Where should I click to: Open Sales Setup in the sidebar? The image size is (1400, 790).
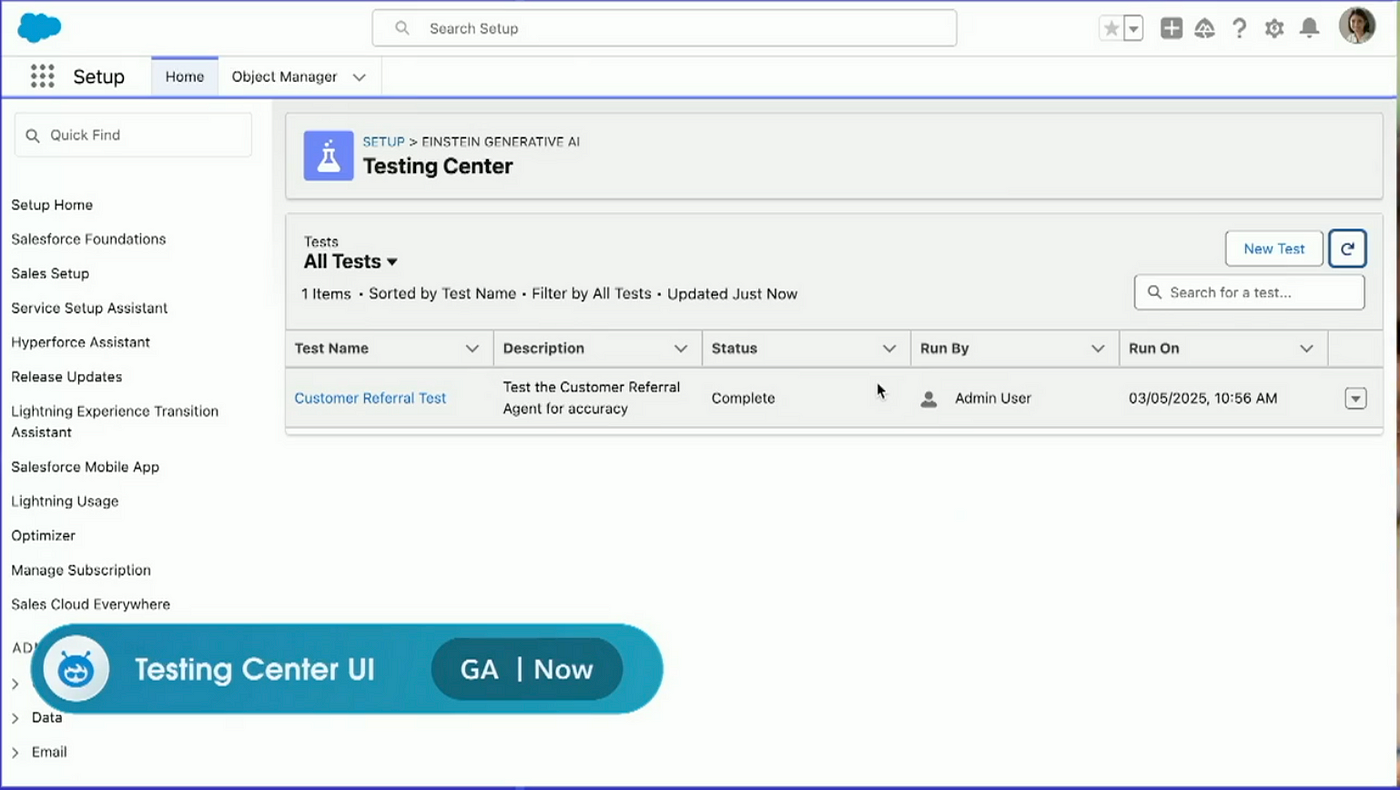50,273
